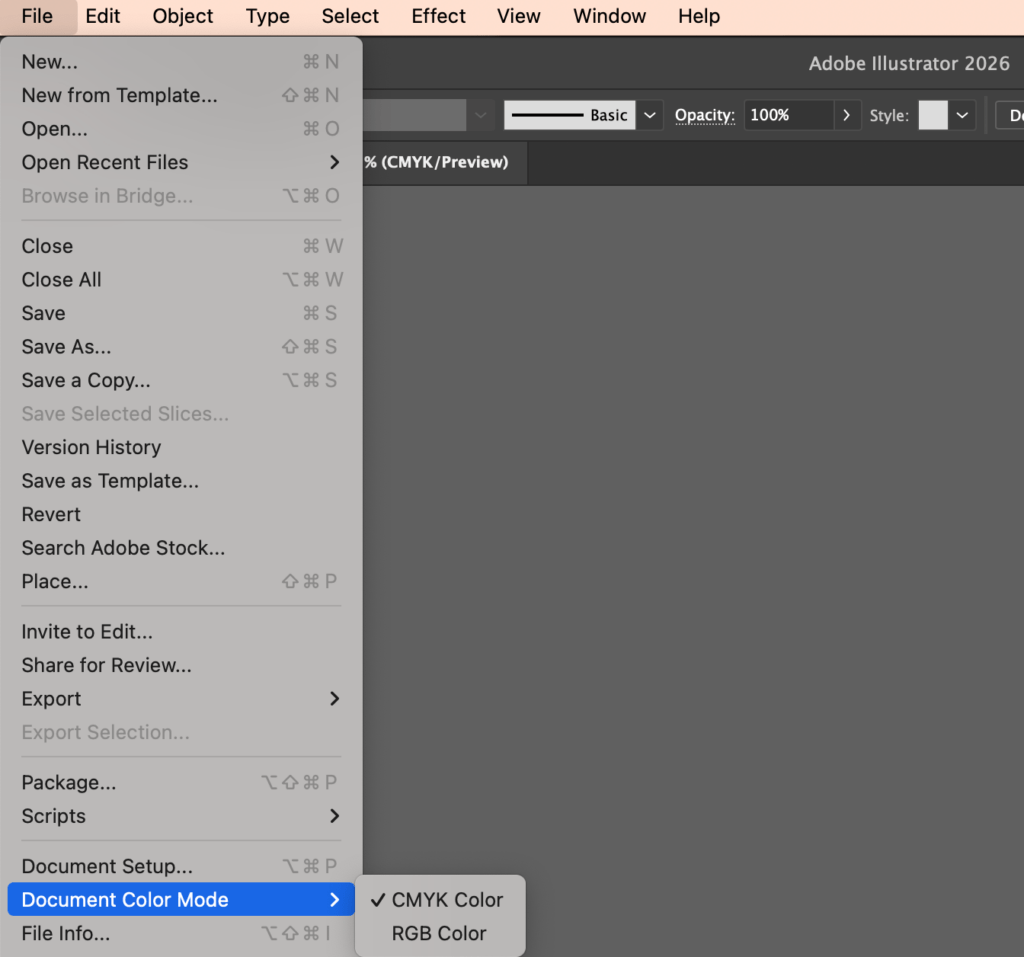Click the Place command
The width and height of the screenshot is (1024, 957).
[55, 581]
